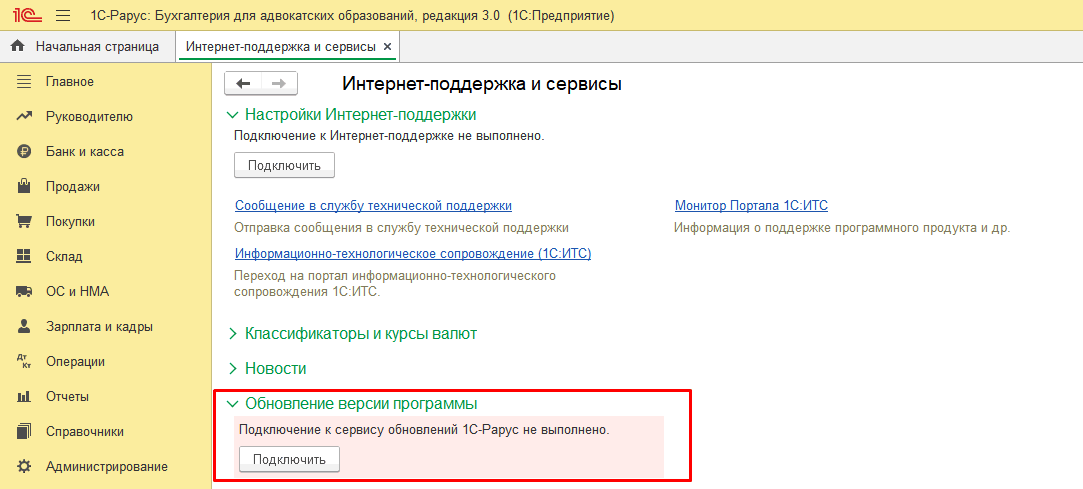Screen dimensions: 1083x489
Task: Collapse the Обновление версии программы section
Action: tap(233, 404)
